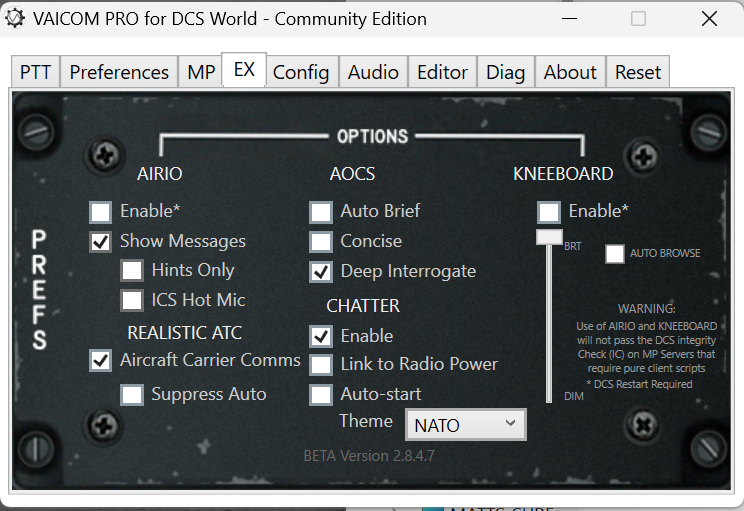Tick the Hints Only checkbox

click(132, 271)
